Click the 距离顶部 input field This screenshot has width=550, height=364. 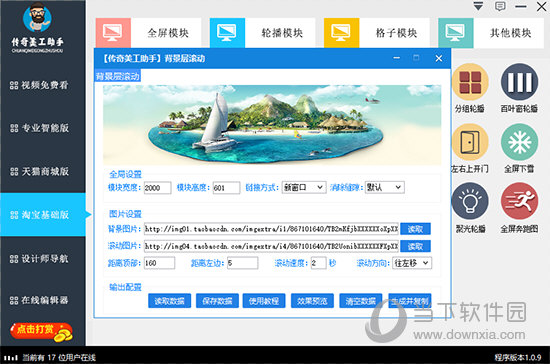click(x=159, y=263)
